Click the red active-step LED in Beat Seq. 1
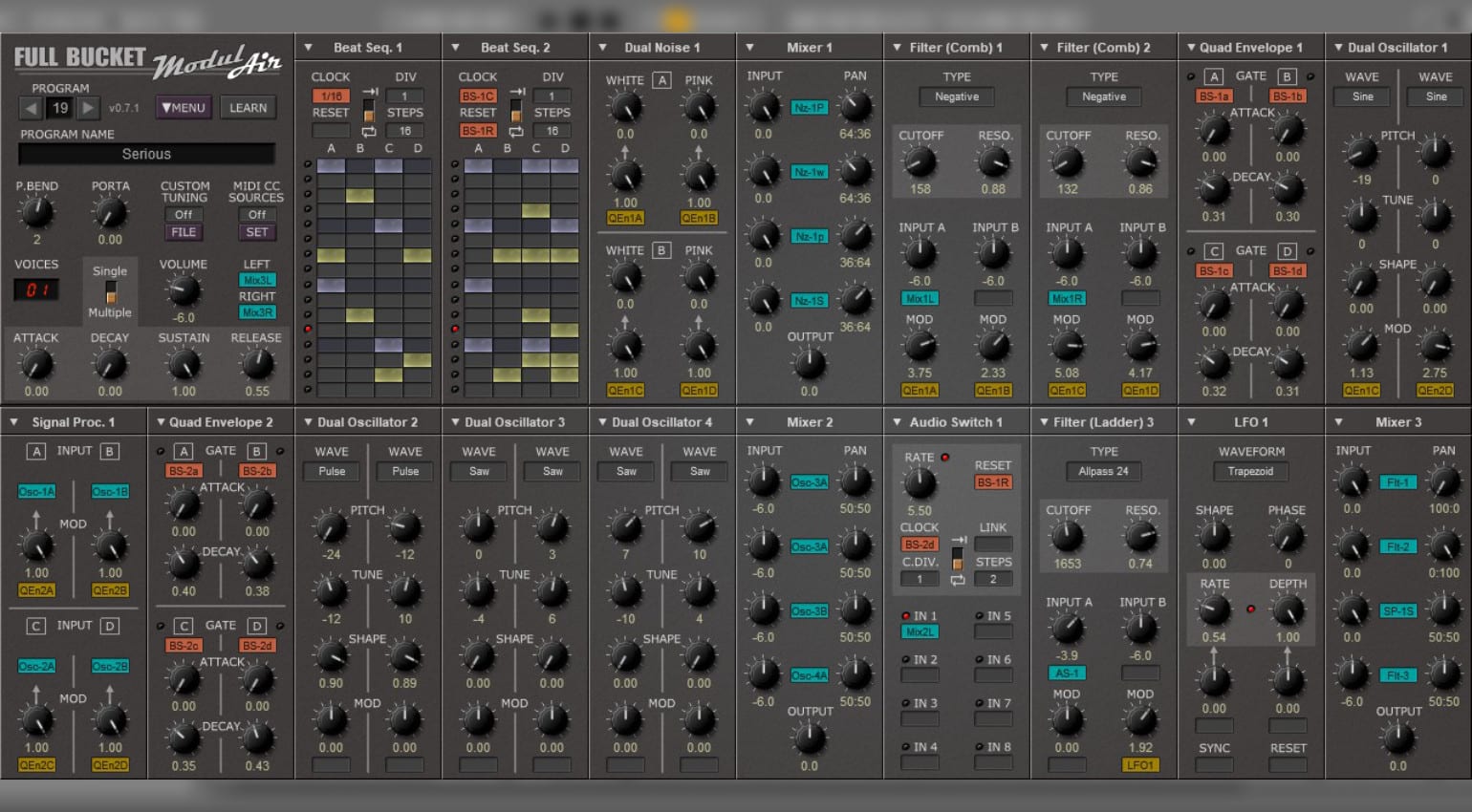The height and width of the screenshot is (812, 1472). pos(308,329)
